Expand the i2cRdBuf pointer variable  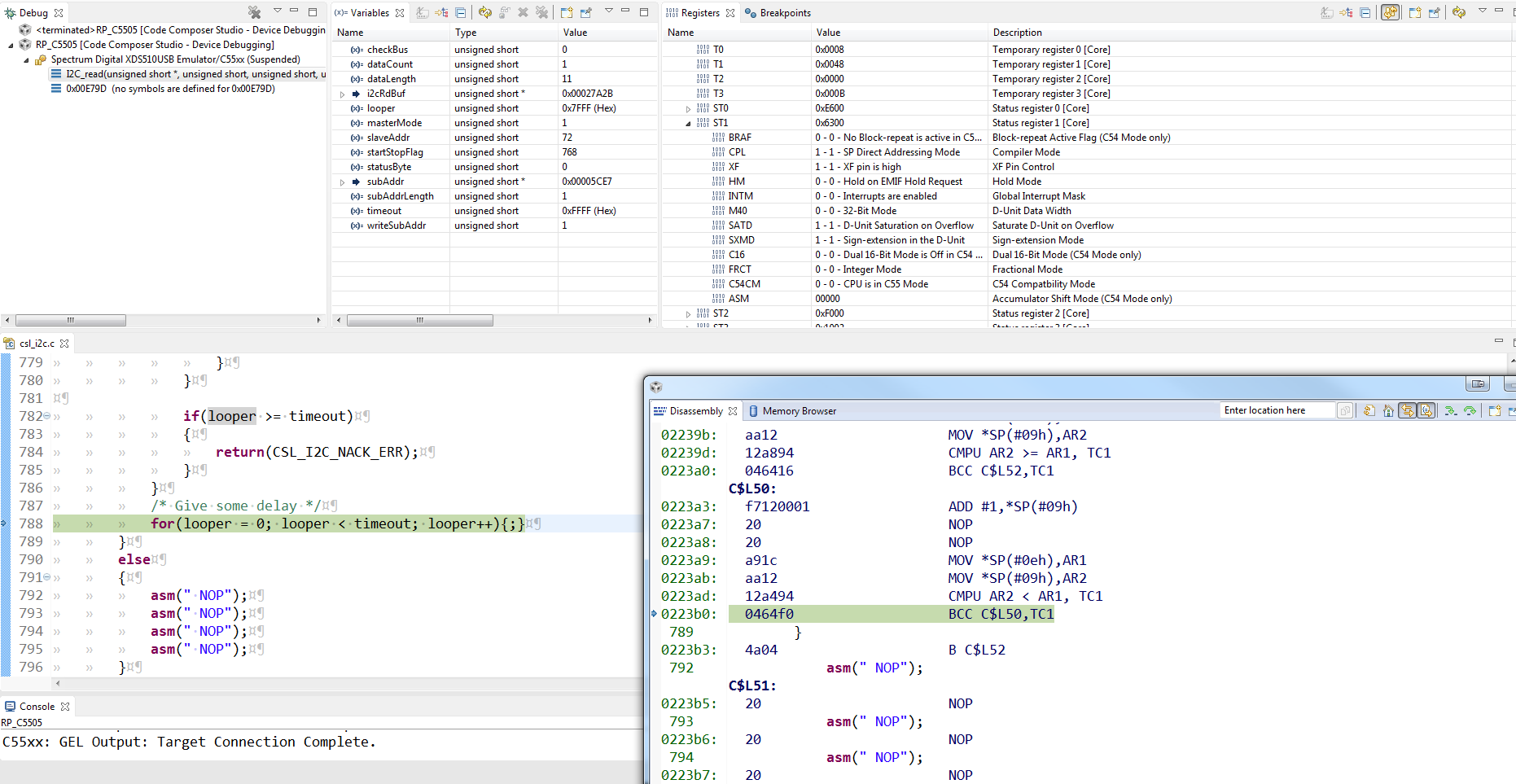click(343, 94)
